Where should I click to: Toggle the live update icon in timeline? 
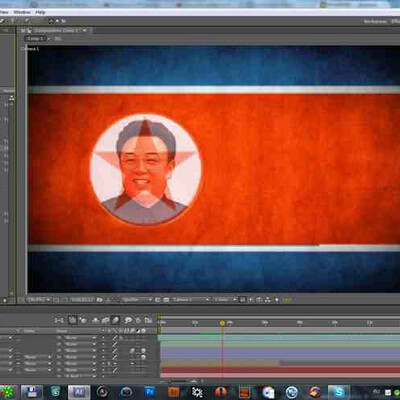click(72, 320)
